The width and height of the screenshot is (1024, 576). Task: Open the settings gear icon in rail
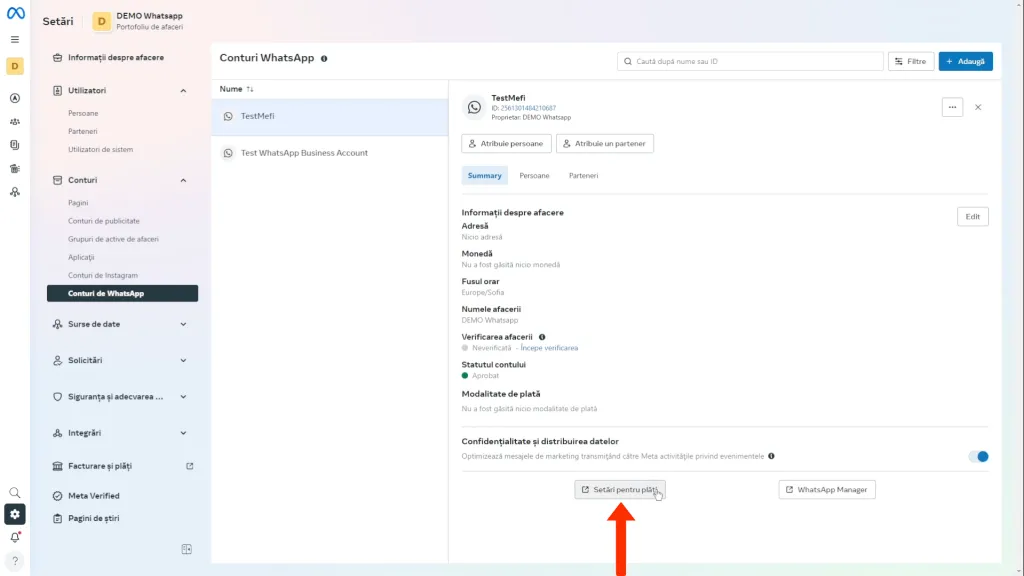14,514
